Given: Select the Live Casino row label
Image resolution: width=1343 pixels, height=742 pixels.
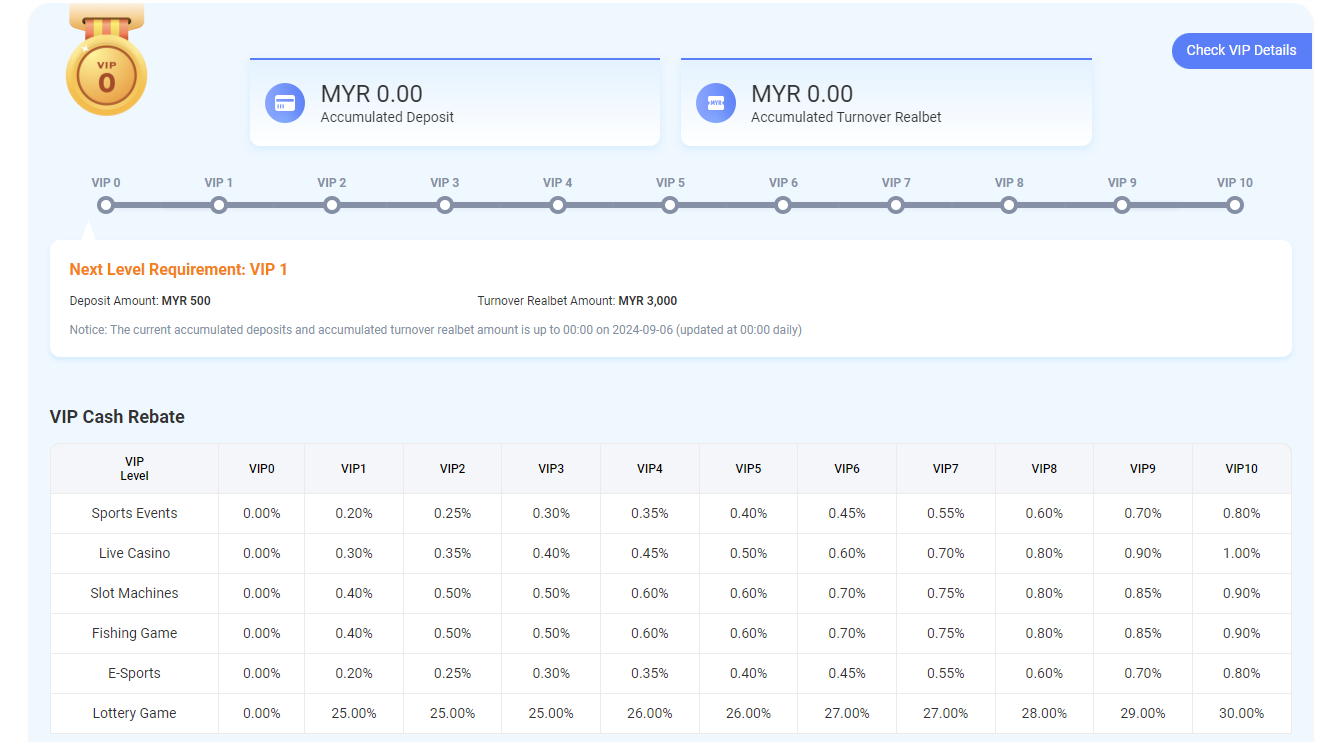Looking at the screenshot, I should click(134, 553).
